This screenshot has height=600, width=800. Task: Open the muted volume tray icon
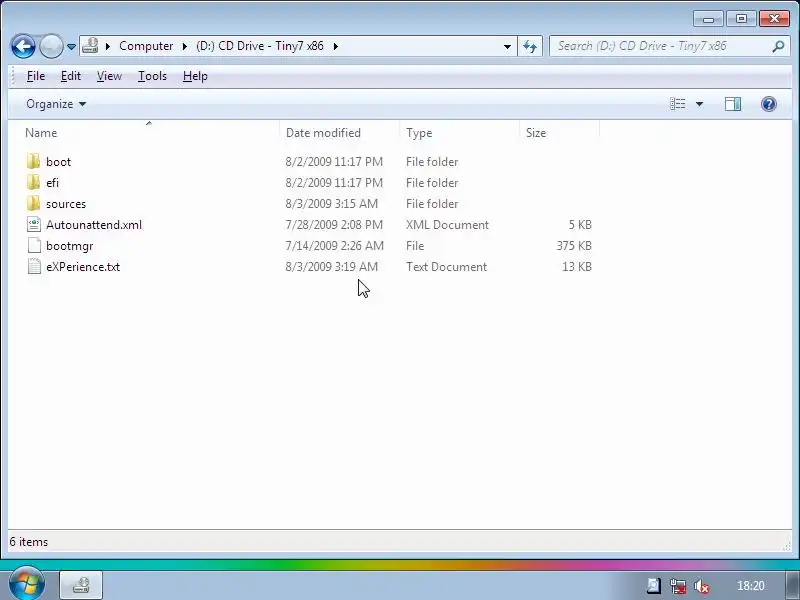(702, 586)
